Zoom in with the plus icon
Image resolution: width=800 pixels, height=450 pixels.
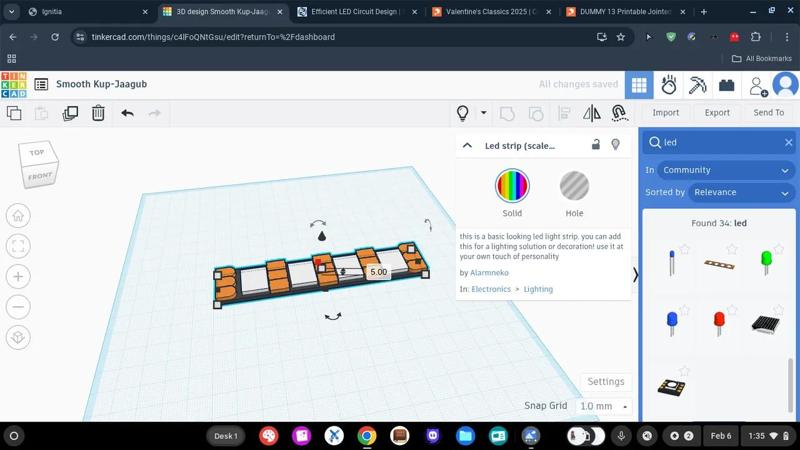tap(18, 277)
